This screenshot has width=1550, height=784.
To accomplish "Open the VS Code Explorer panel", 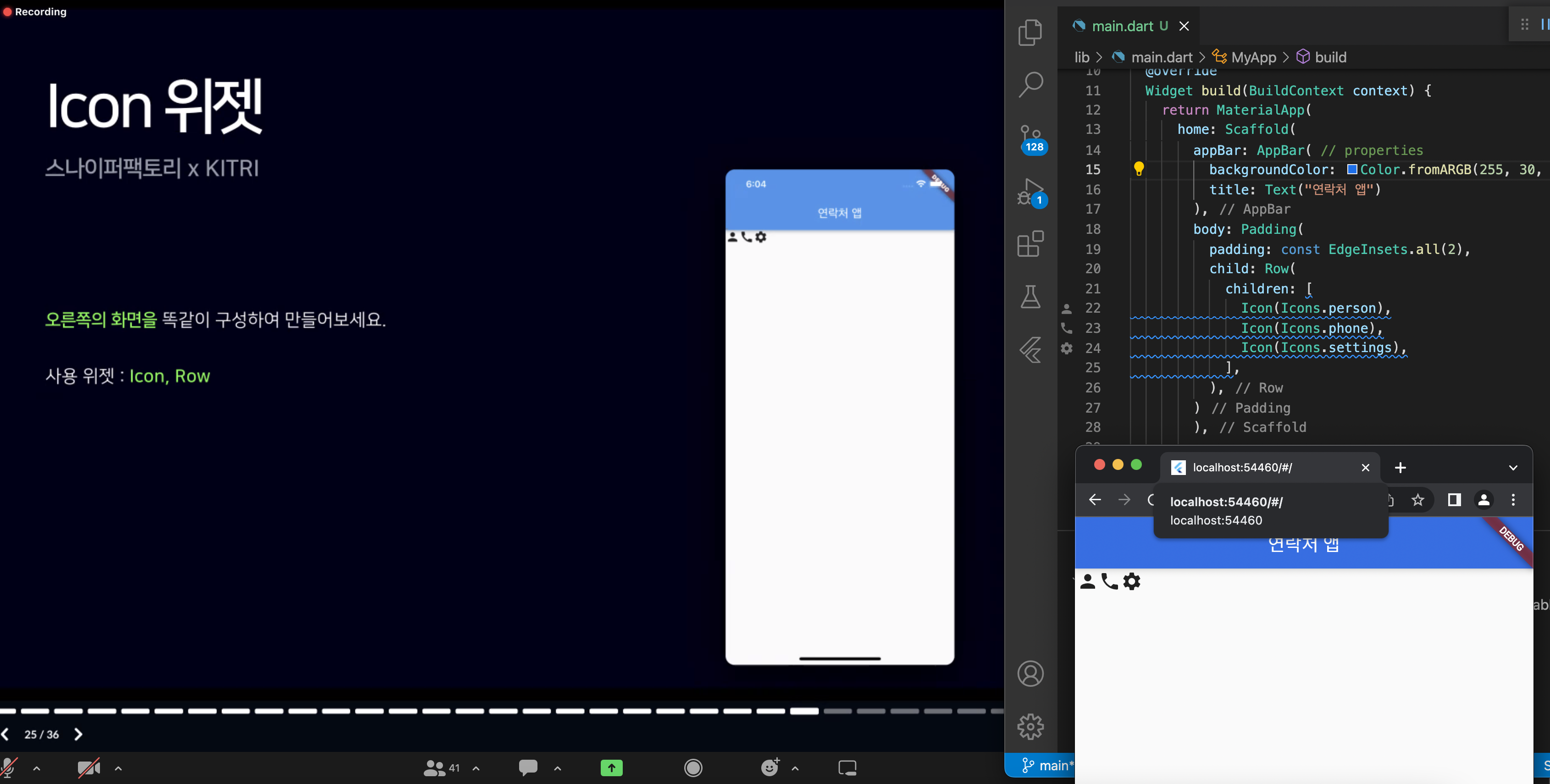I will coord(1030,32).
